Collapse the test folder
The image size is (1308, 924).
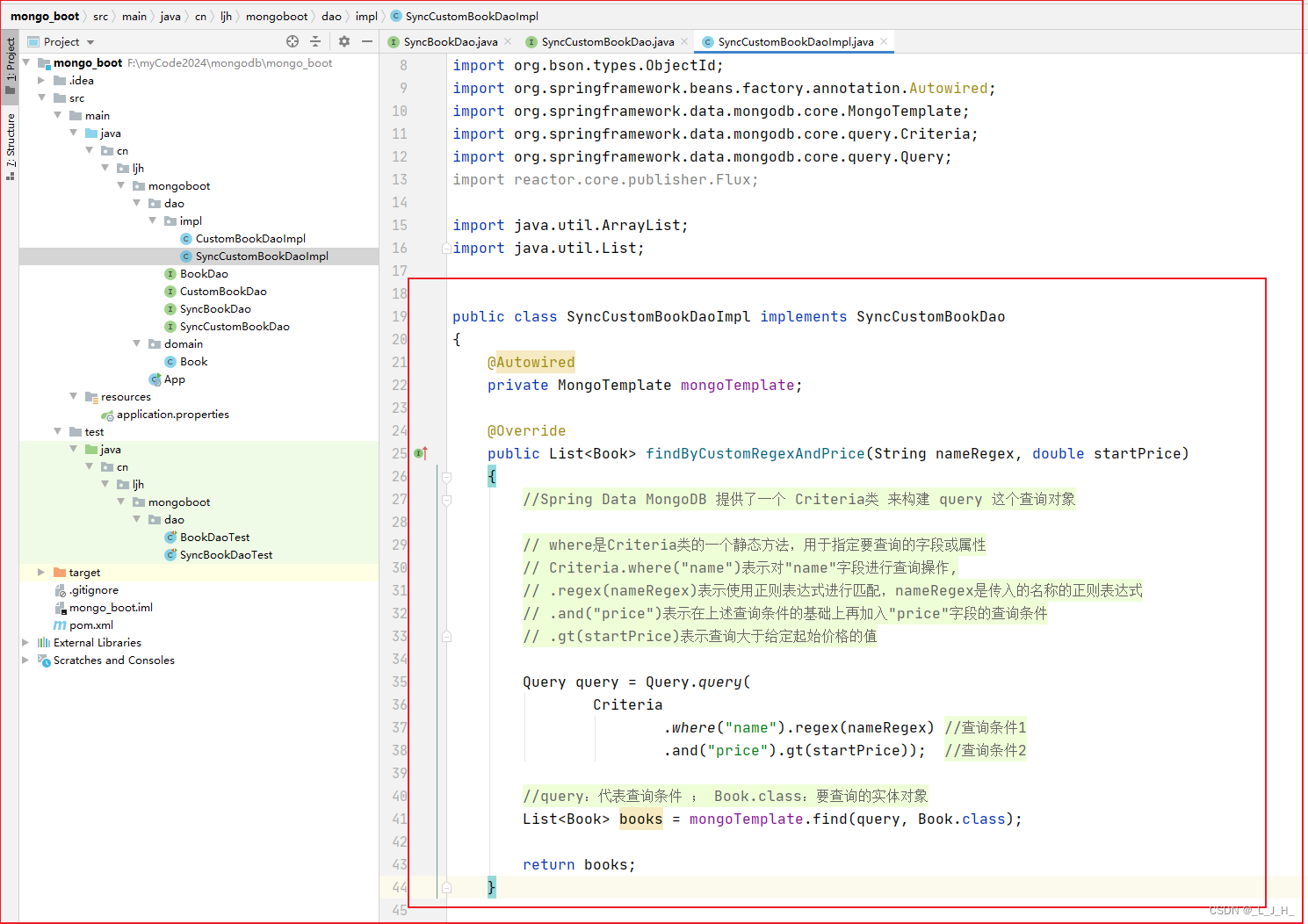(x=58, y=431)
